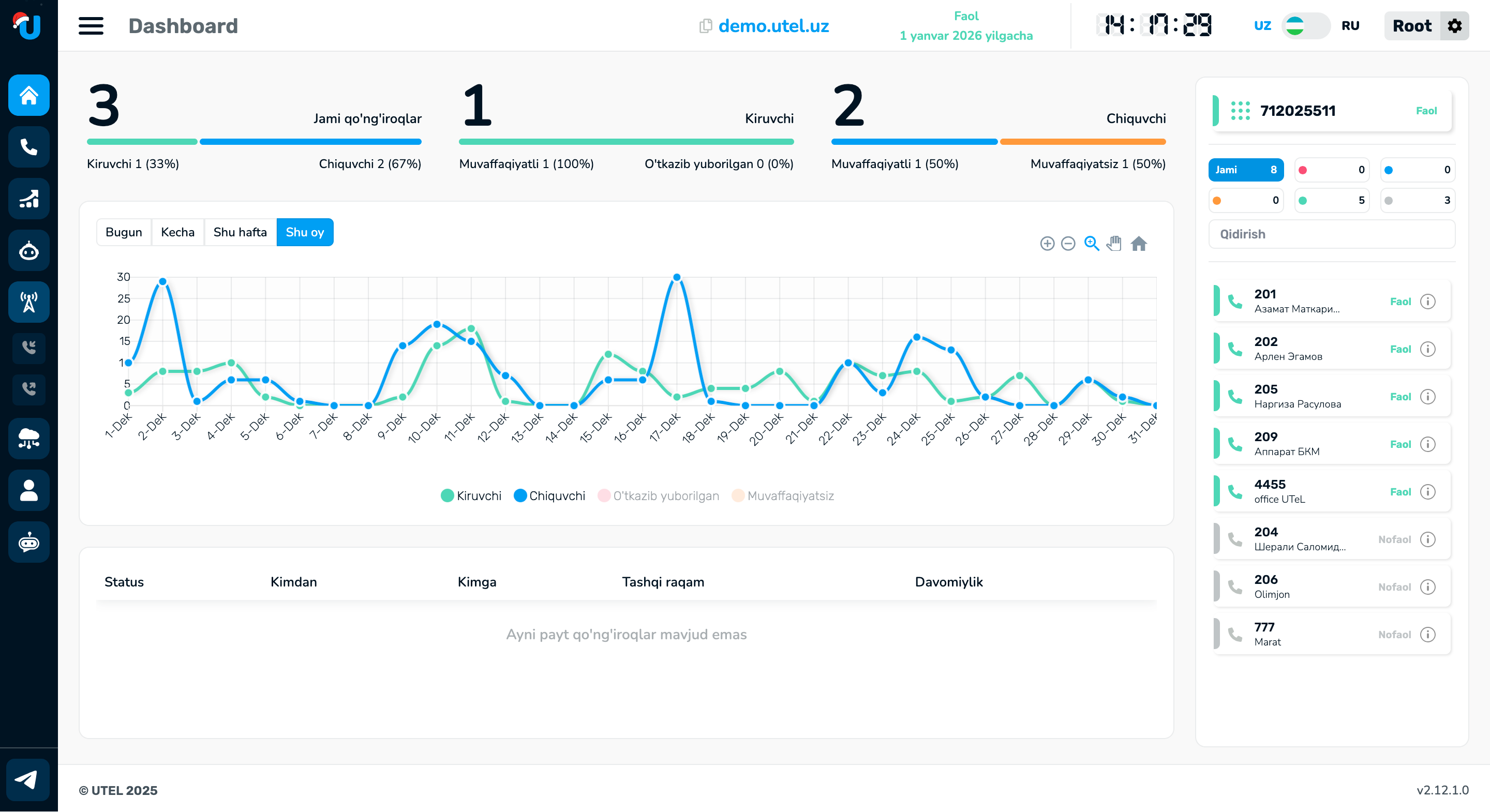This screenshot has height=812, width=1490.
Task: Reset chart zoom with home icon
Action: coord(1138,244)
